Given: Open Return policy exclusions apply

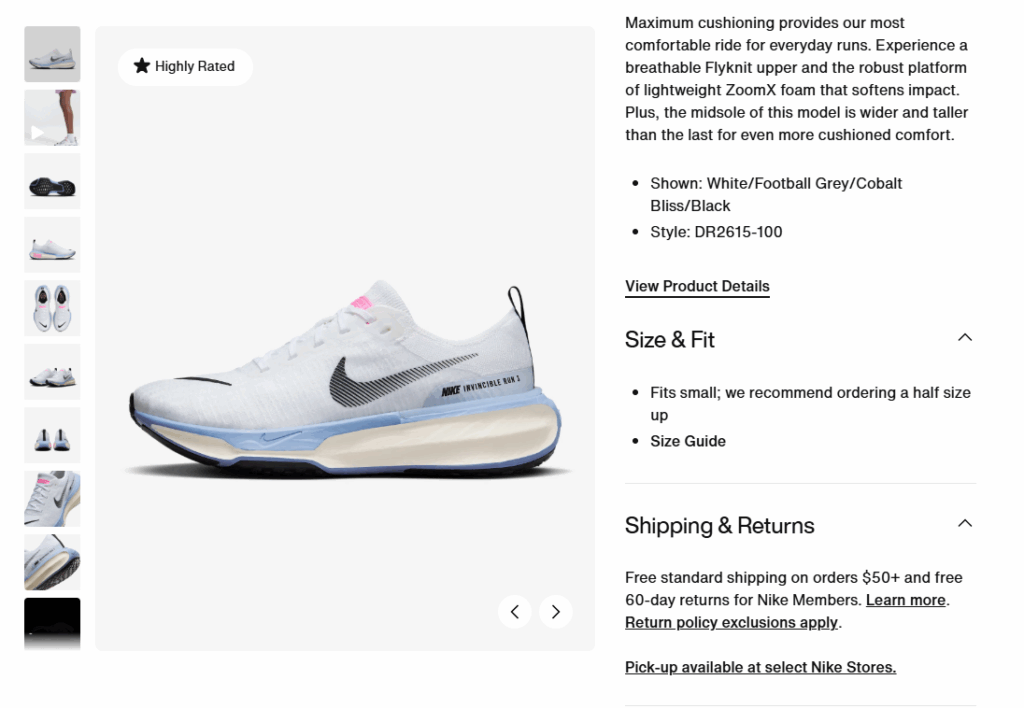Looking at the screenshot, I should [x=729, y=622].
